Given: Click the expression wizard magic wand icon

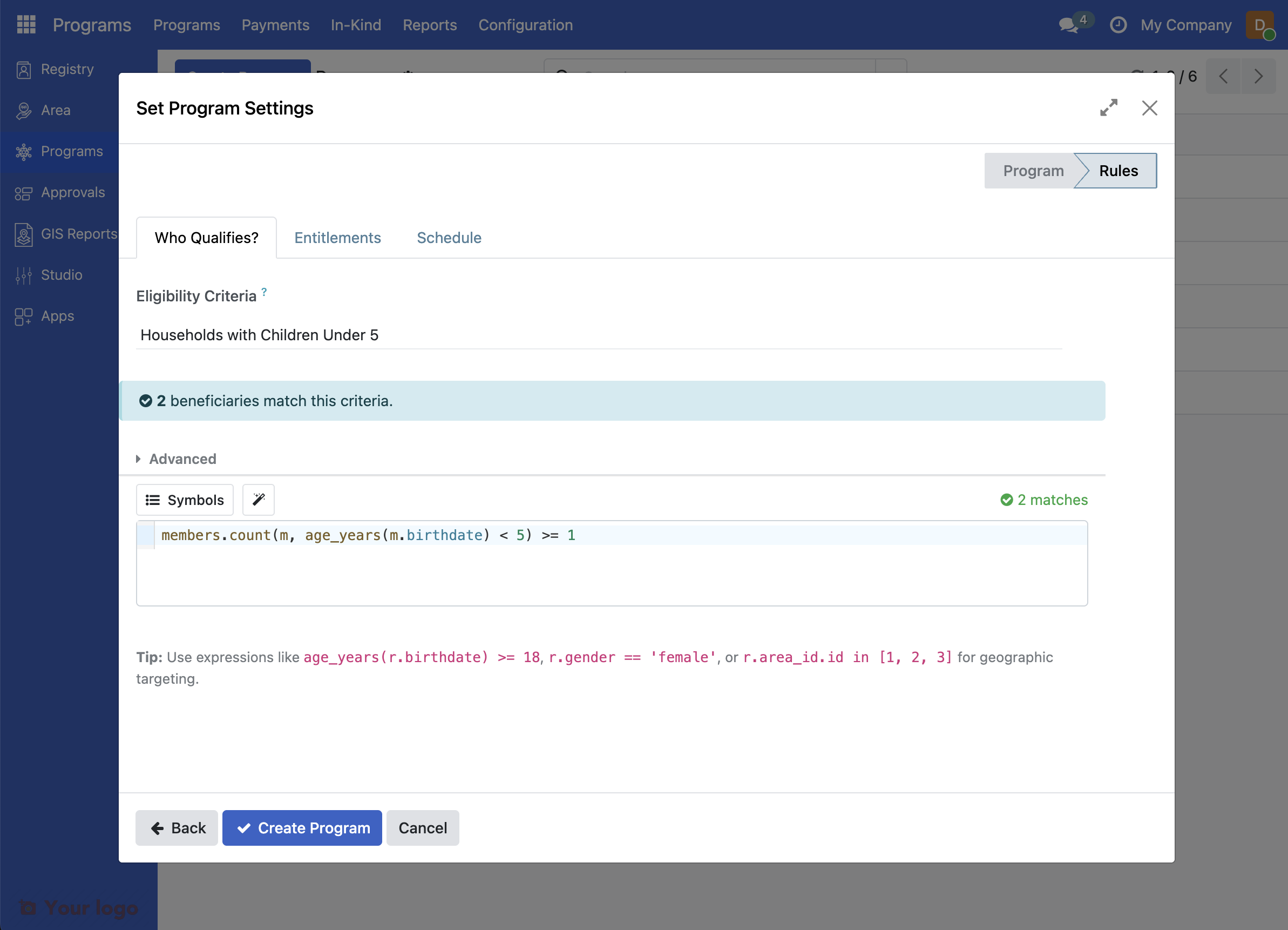Looking at the screenshot, I should coord(259,500).
